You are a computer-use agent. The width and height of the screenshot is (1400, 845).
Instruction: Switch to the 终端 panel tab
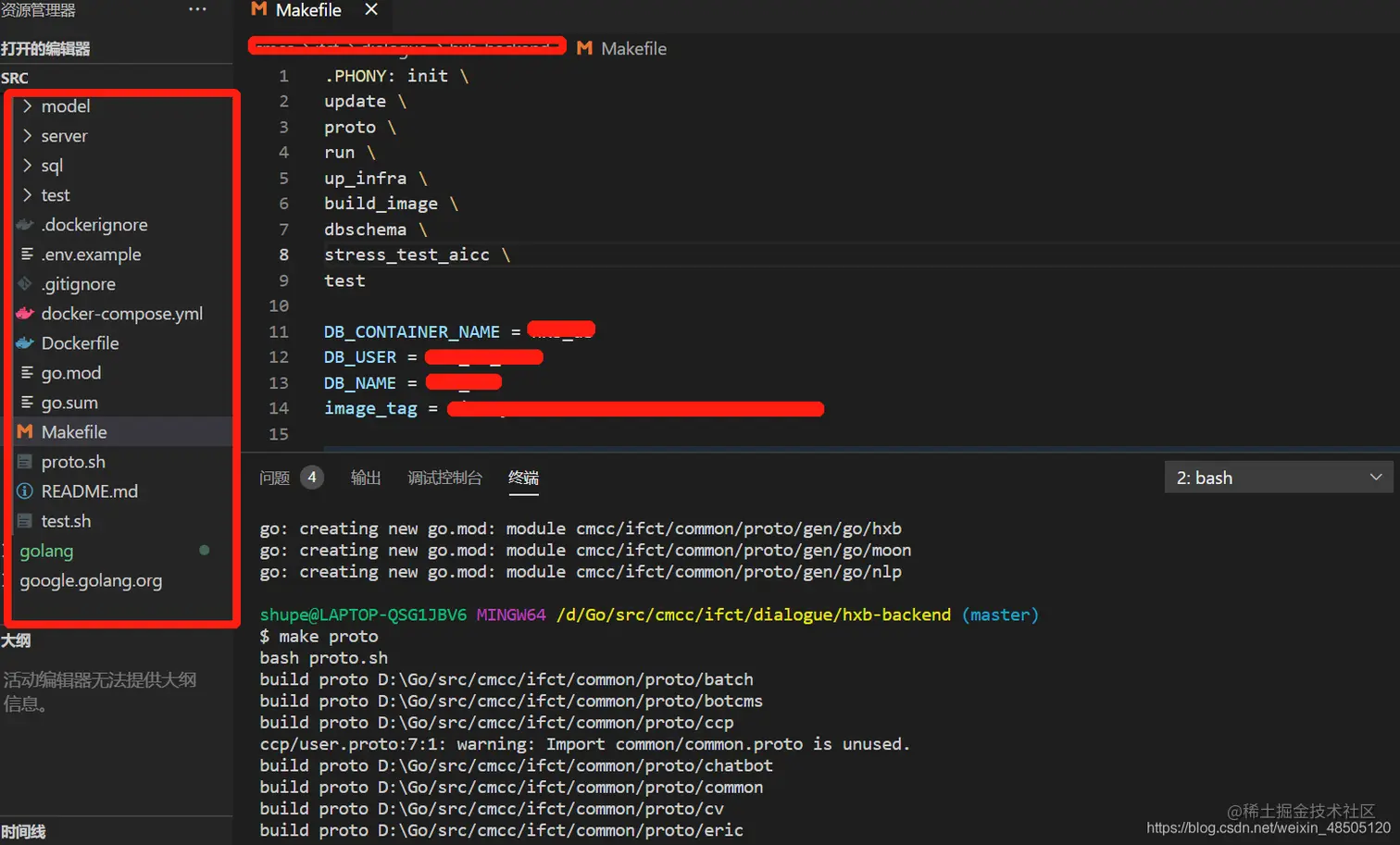tap(523, 478)
